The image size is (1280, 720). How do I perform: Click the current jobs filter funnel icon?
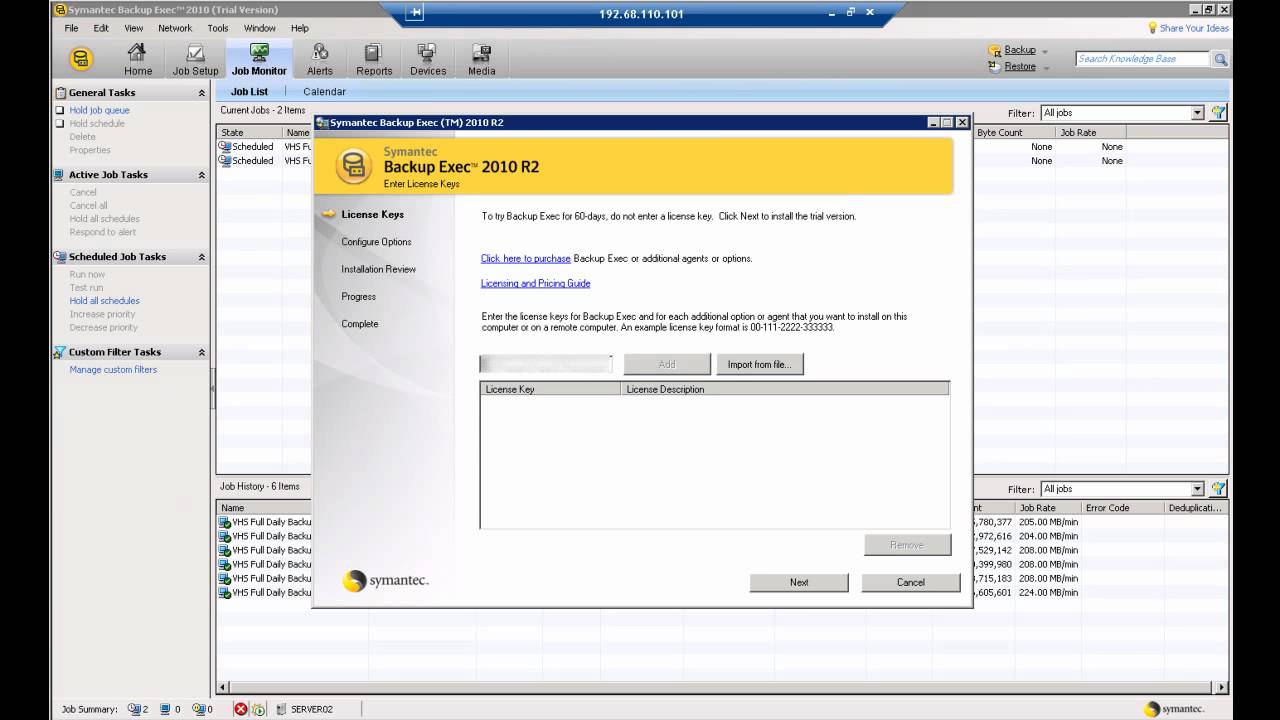pos(1218,113)
